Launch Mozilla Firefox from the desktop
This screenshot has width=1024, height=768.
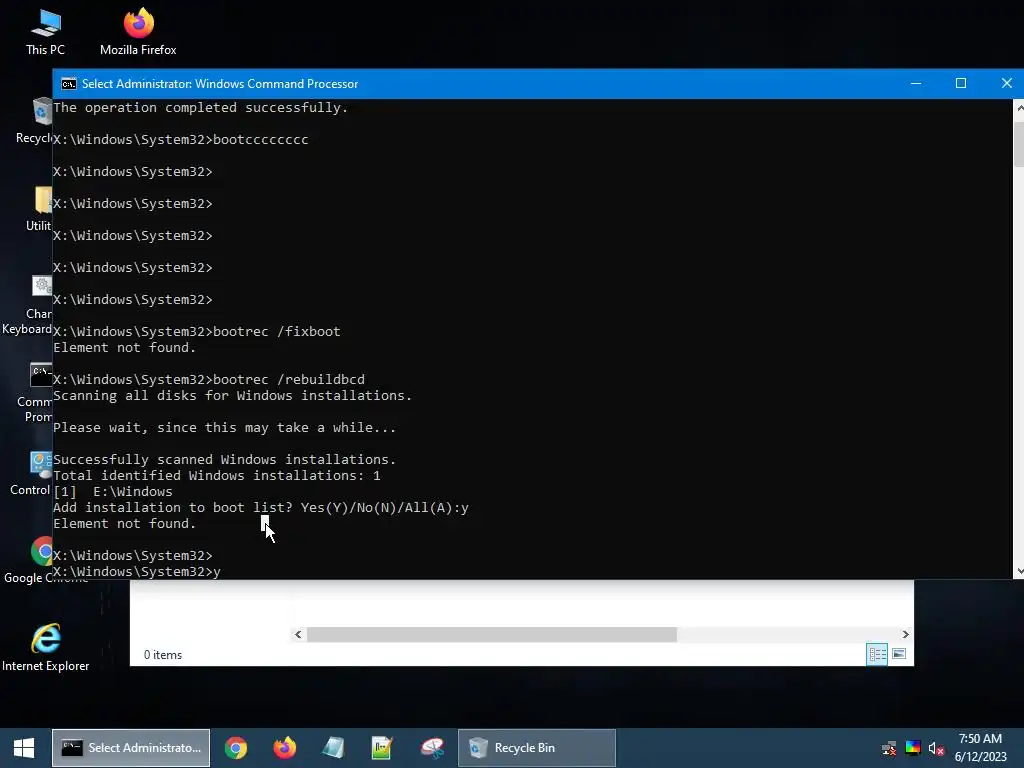(138, 32)
